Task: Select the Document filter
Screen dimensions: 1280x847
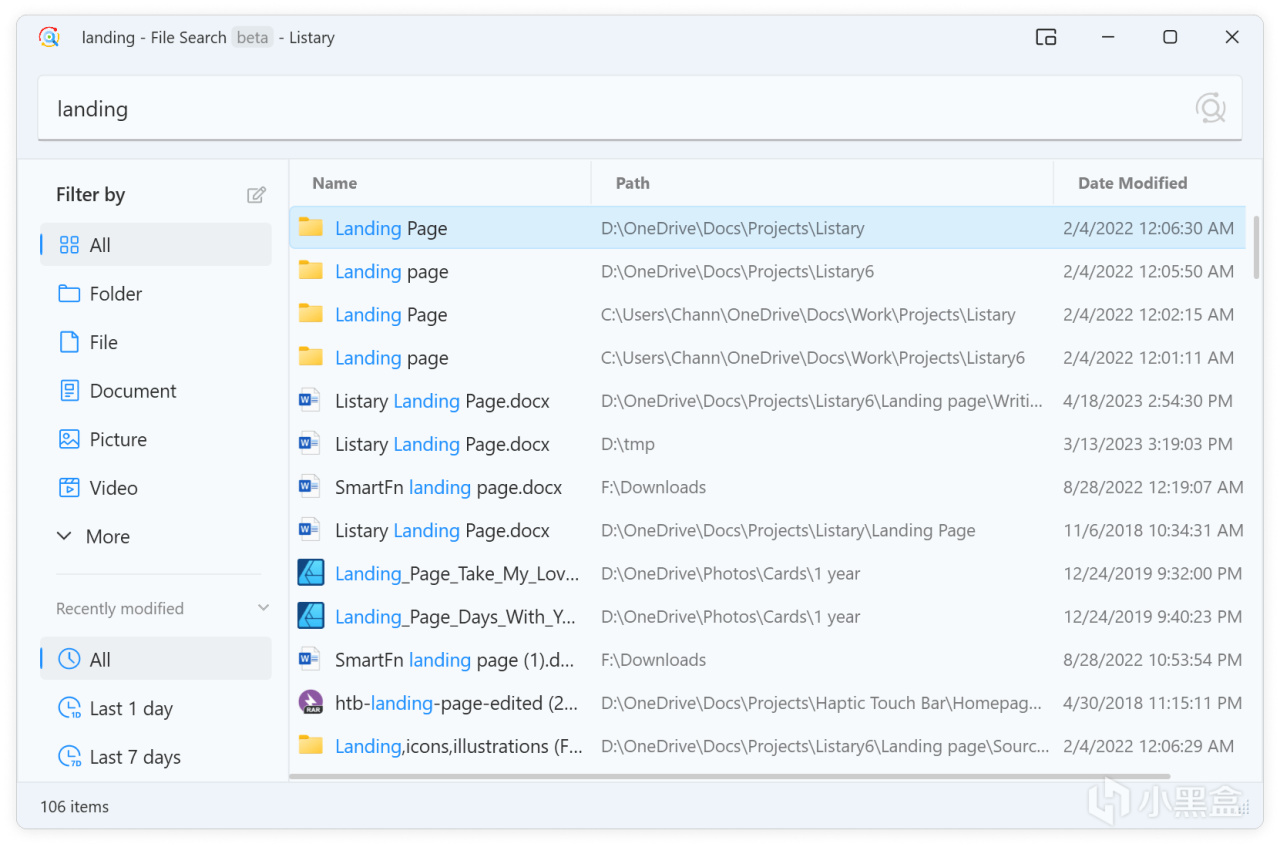Action: pos(132,391)
